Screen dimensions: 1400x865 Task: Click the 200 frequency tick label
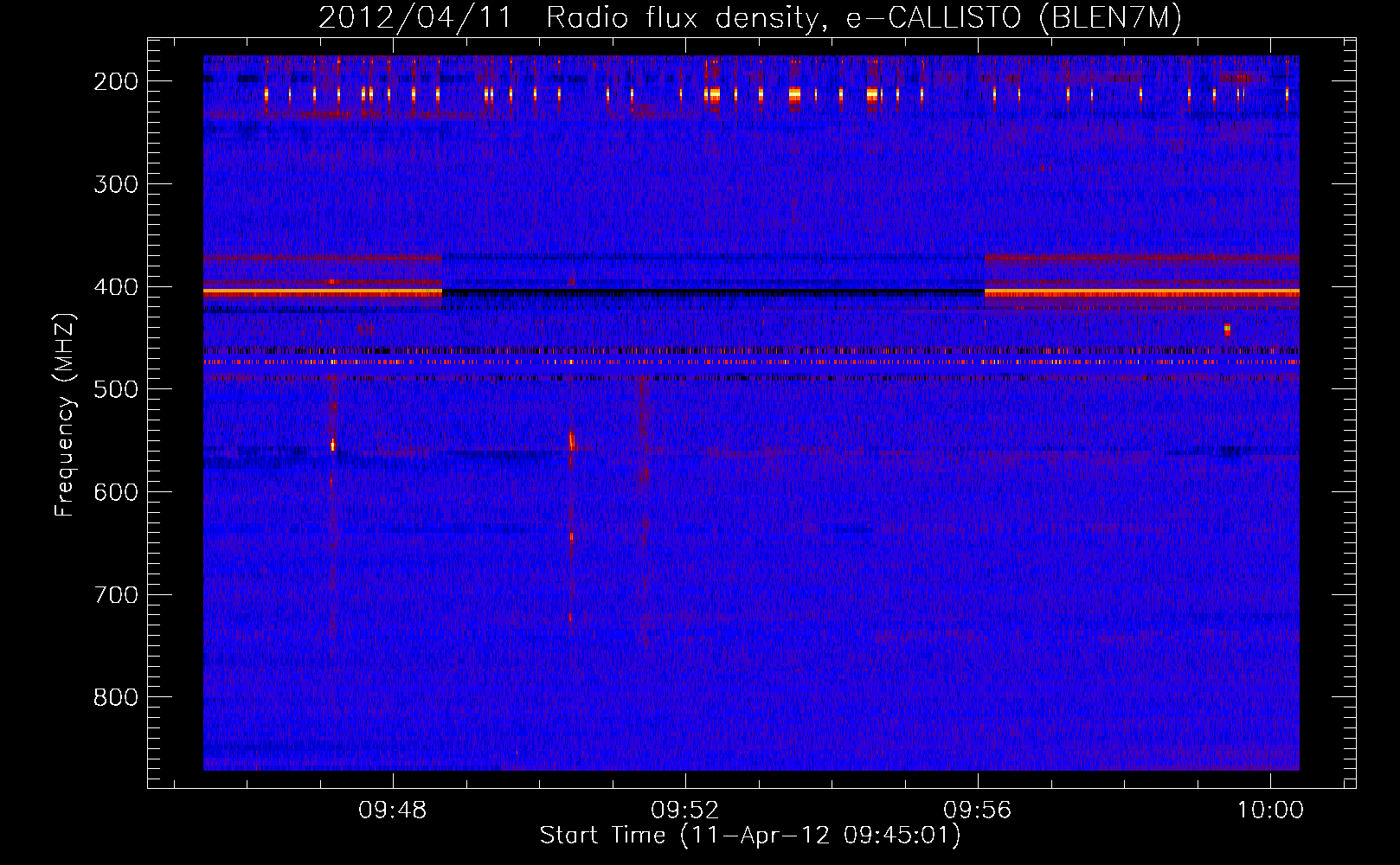116,81
